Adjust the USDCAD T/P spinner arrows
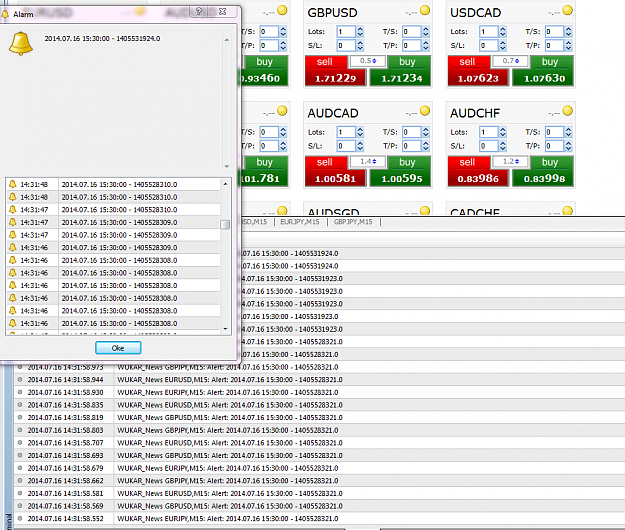 click(568, 45)
